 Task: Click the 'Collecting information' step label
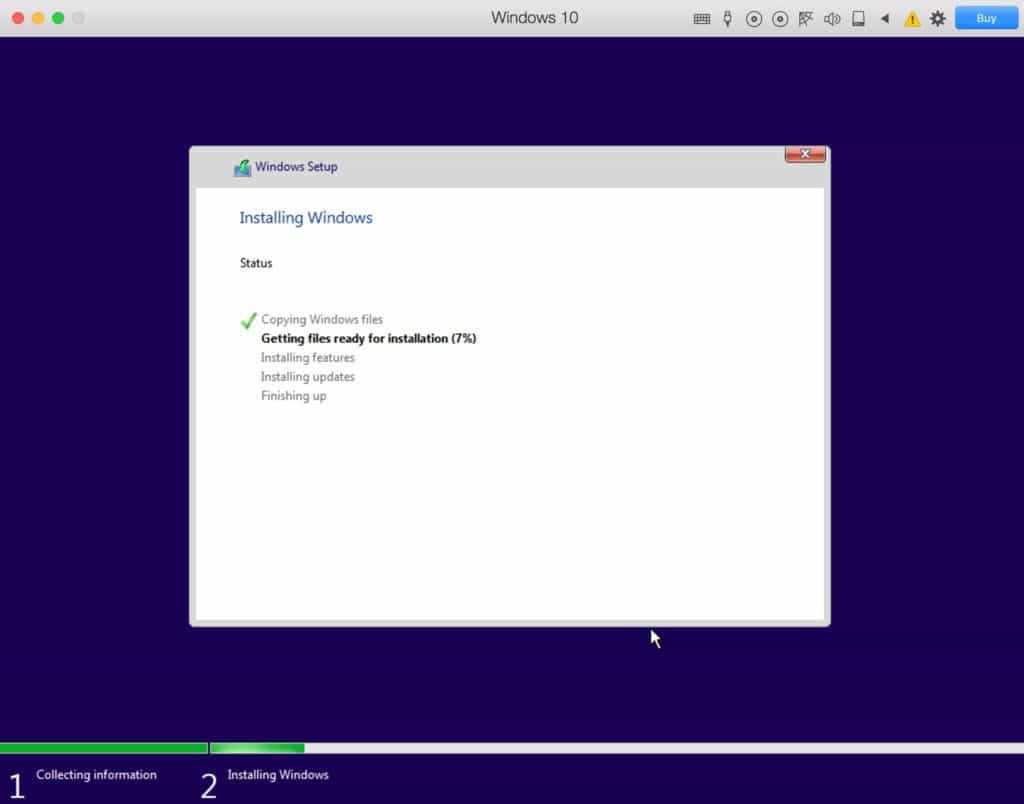coord(96,775)
